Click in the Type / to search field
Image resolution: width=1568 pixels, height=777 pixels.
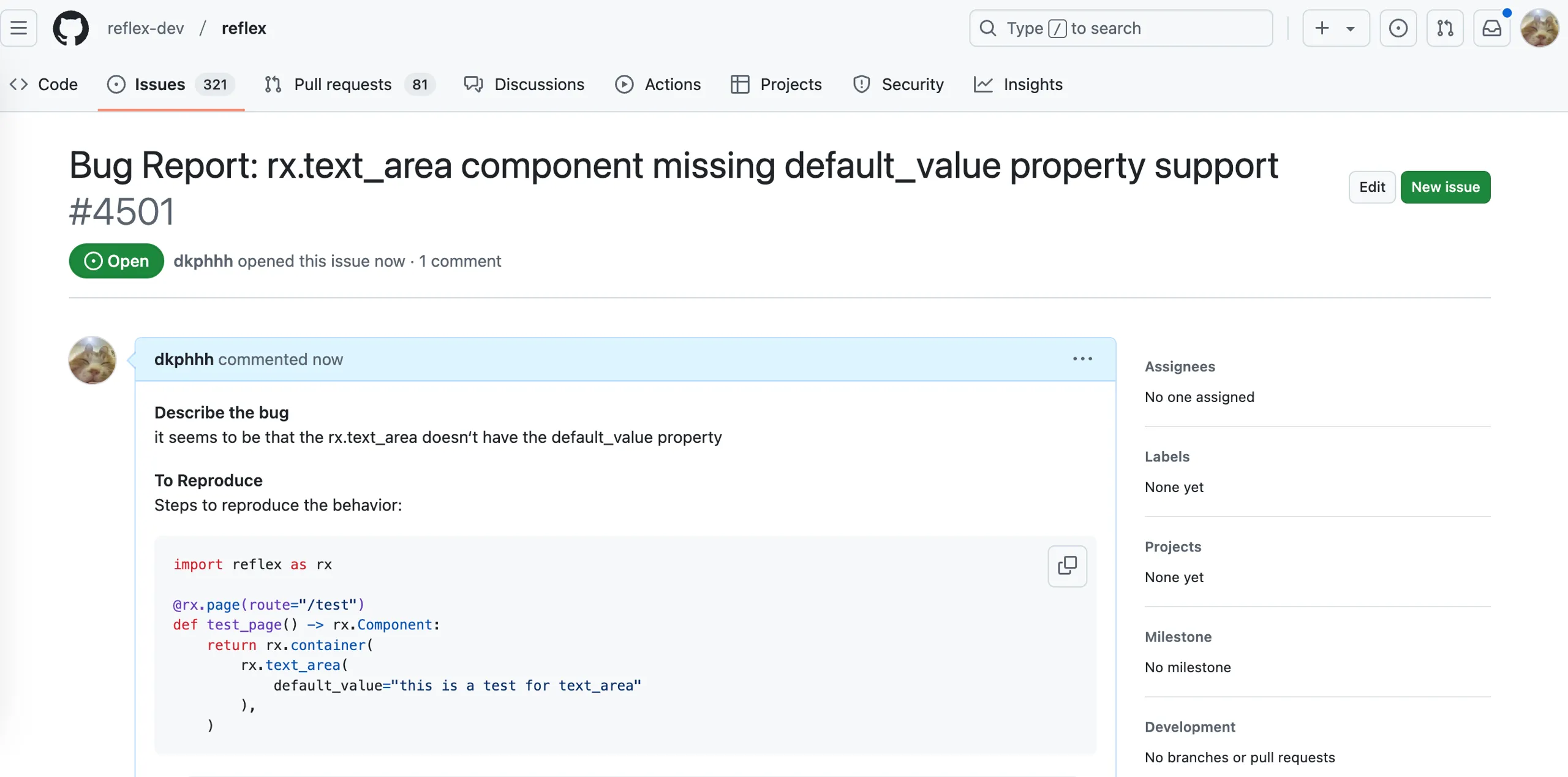pyautogui.click(x=1121, y=28)
